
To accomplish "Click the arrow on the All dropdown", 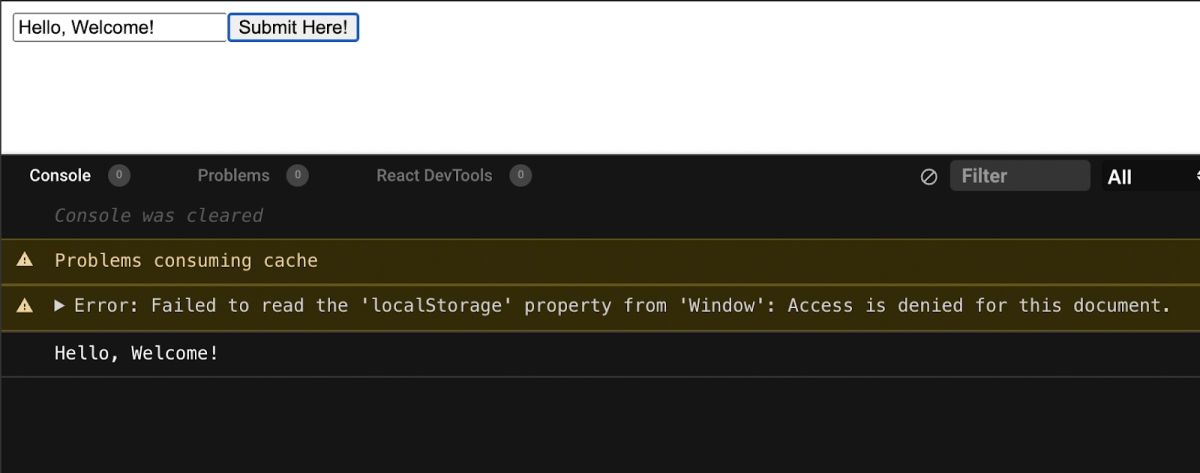I will [x=1196, y=176].
